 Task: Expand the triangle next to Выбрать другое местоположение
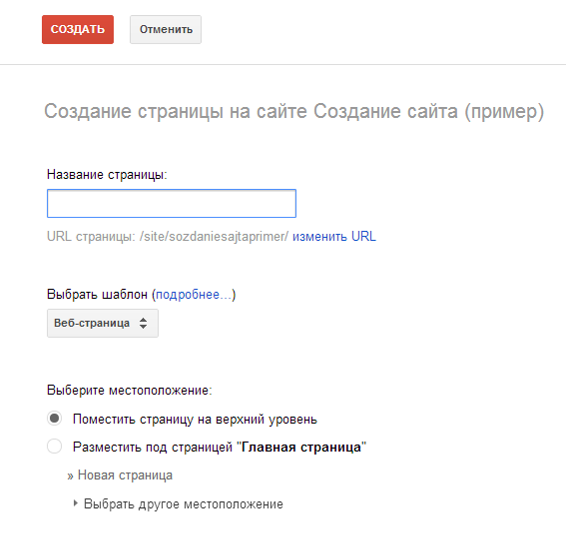(x=75, y=503)
